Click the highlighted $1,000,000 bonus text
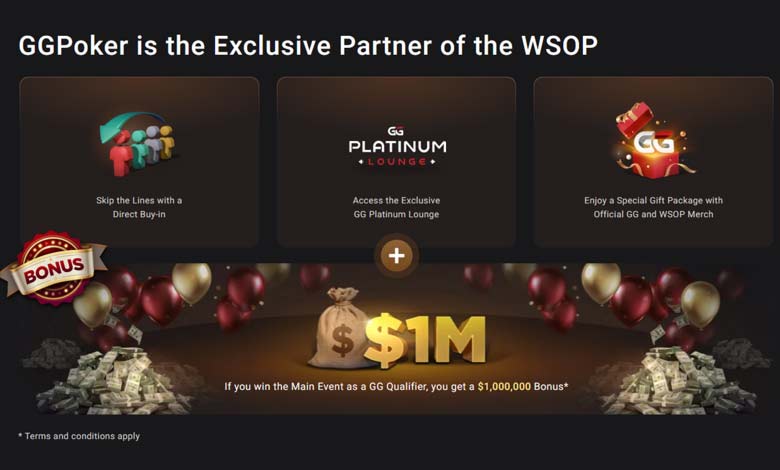780x470 pixels. (504, 386)
